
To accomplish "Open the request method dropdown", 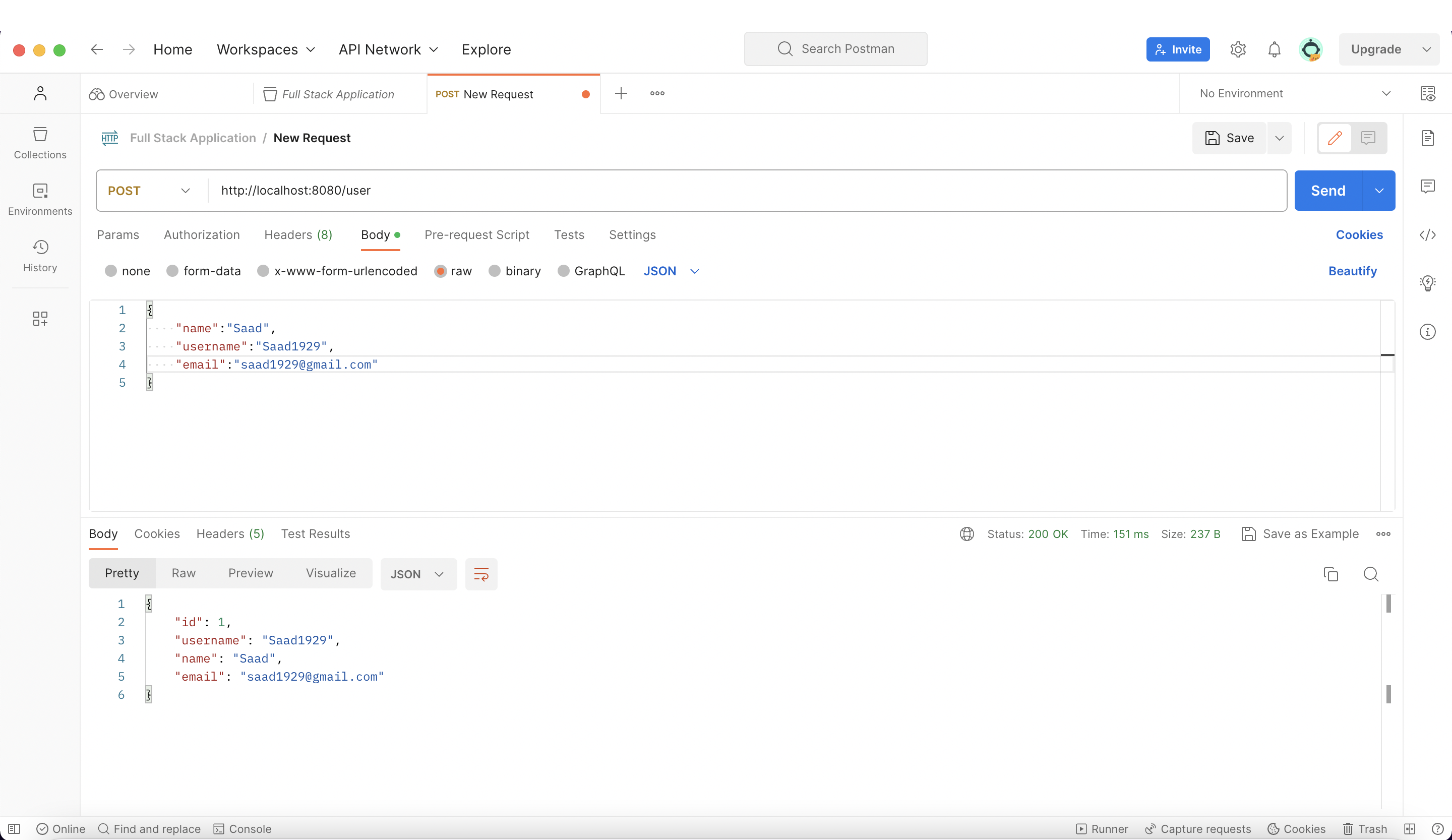I will (149, 190).
